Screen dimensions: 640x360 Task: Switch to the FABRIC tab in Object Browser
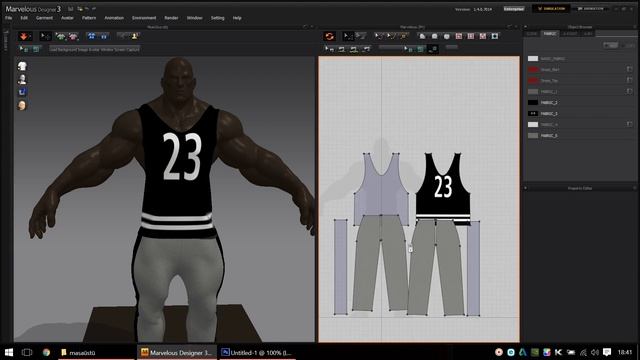(549, 33)
